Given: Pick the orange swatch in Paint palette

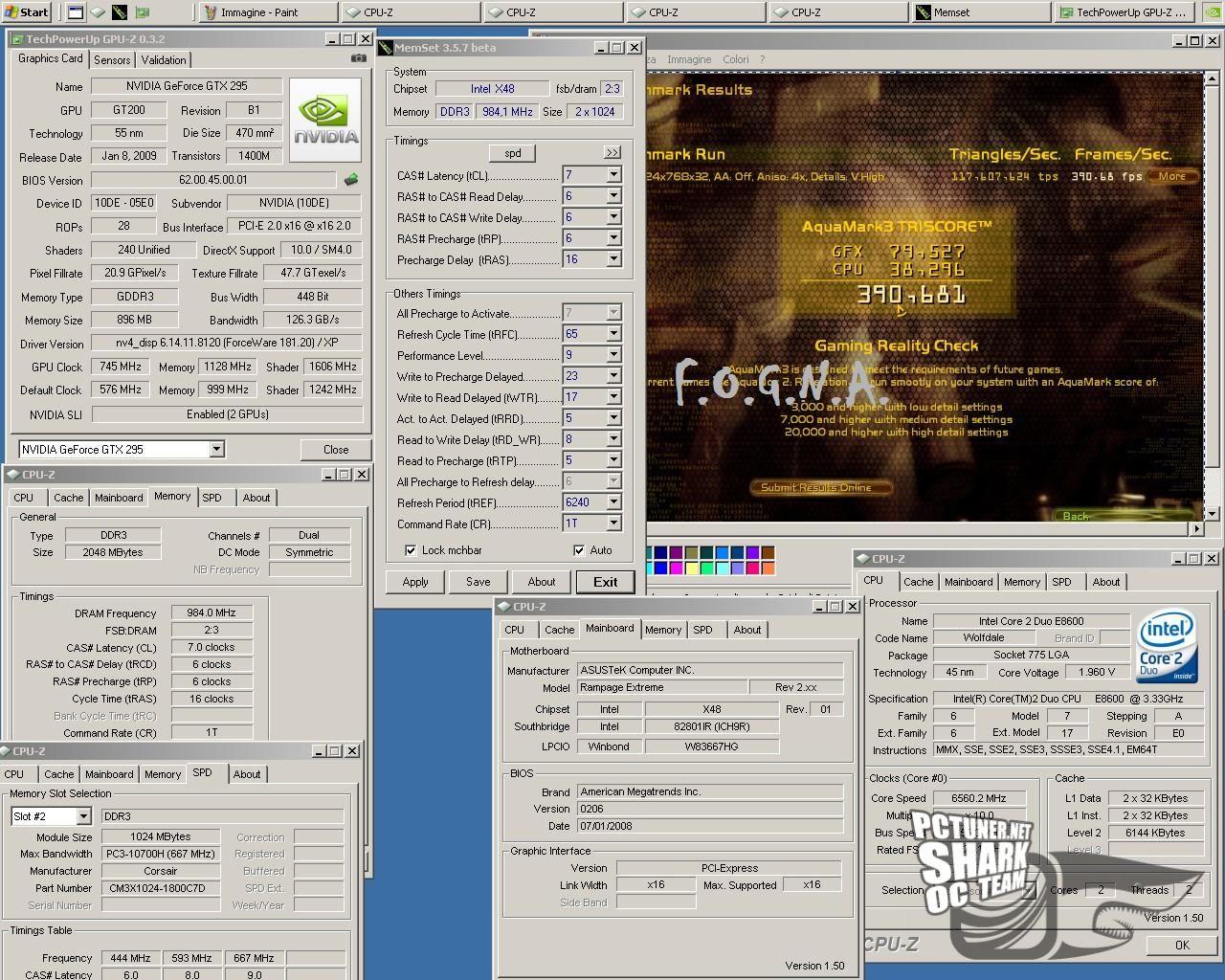Looking at the screenshot, I should pyautogui.click(x=768, y=568).
